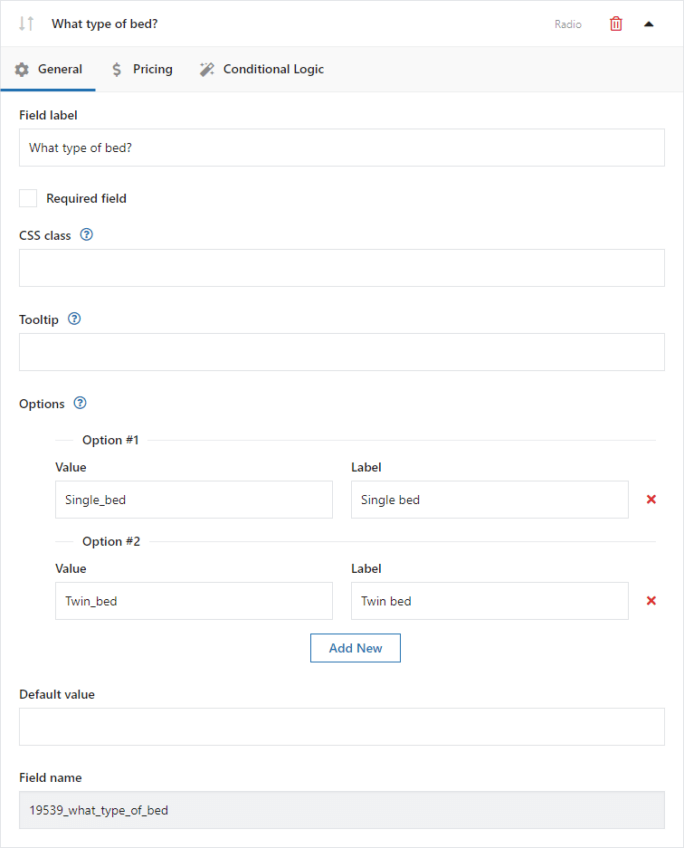
Task: Click inside the Default value input
Action: (342, 727)
